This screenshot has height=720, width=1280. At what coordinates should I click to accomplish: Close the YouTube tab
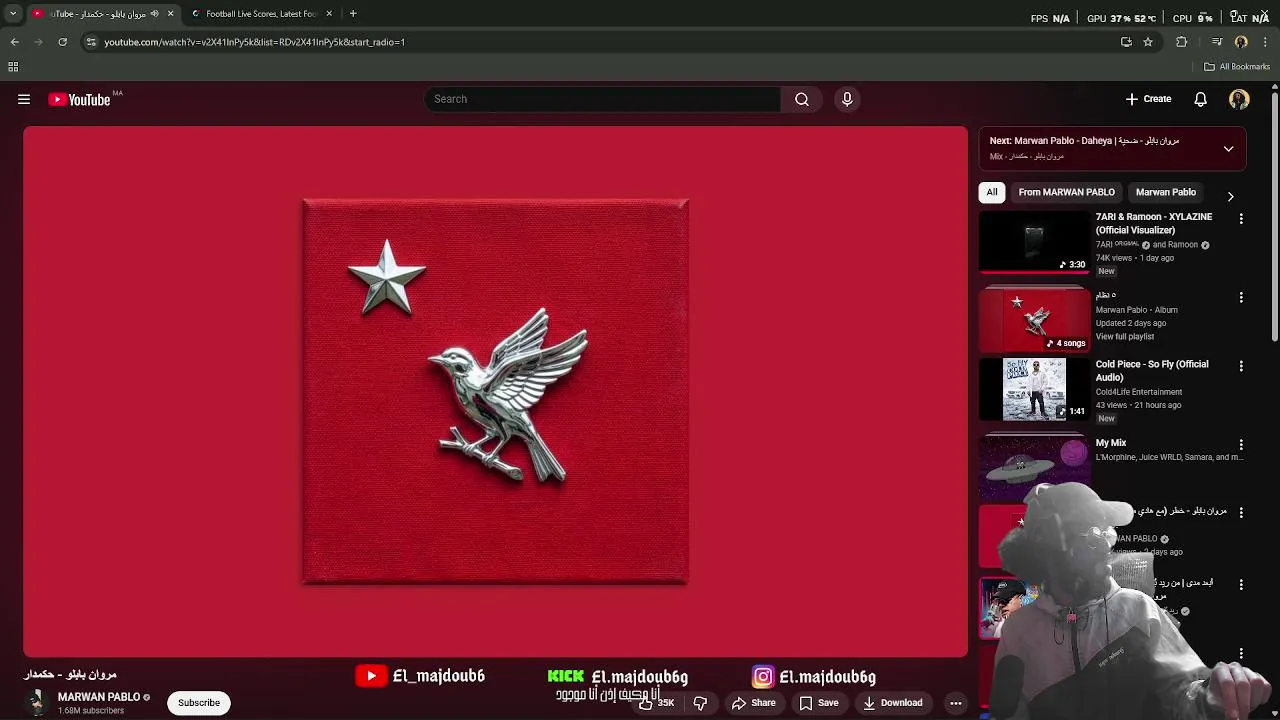170,14
